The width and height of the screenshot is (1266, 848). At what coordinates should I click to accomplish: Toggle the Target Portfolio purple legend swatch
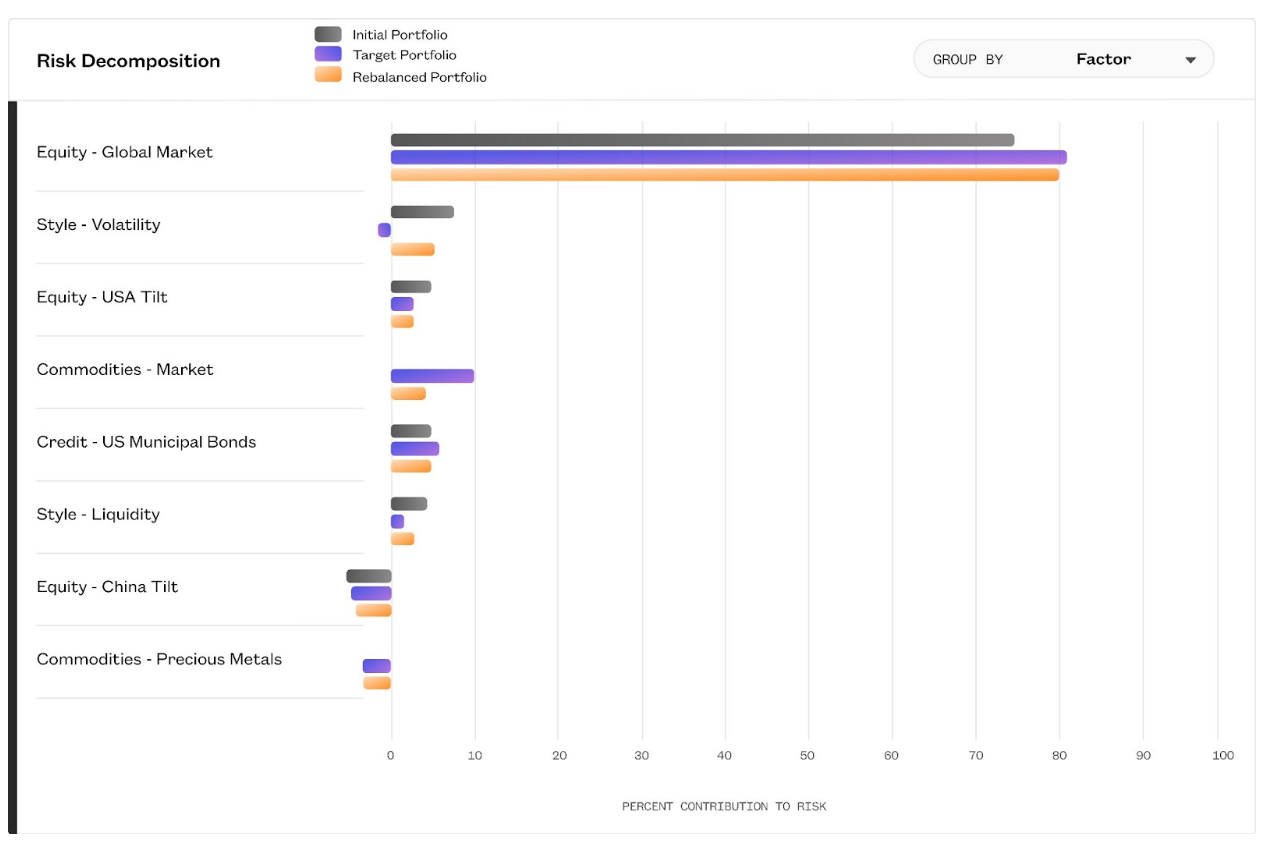pos(328,55)
